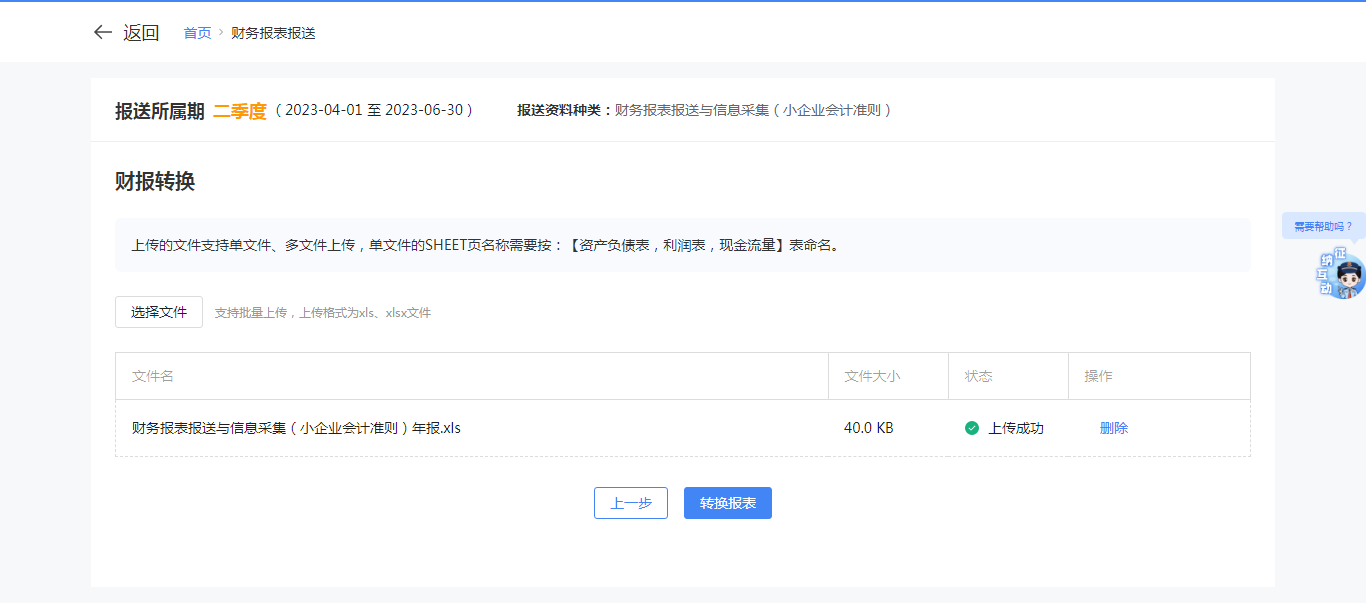The height and width of the screenshot is (603, 1366).
Task: Click the breadcrumb chevron separator
Action: coord(221,33)
